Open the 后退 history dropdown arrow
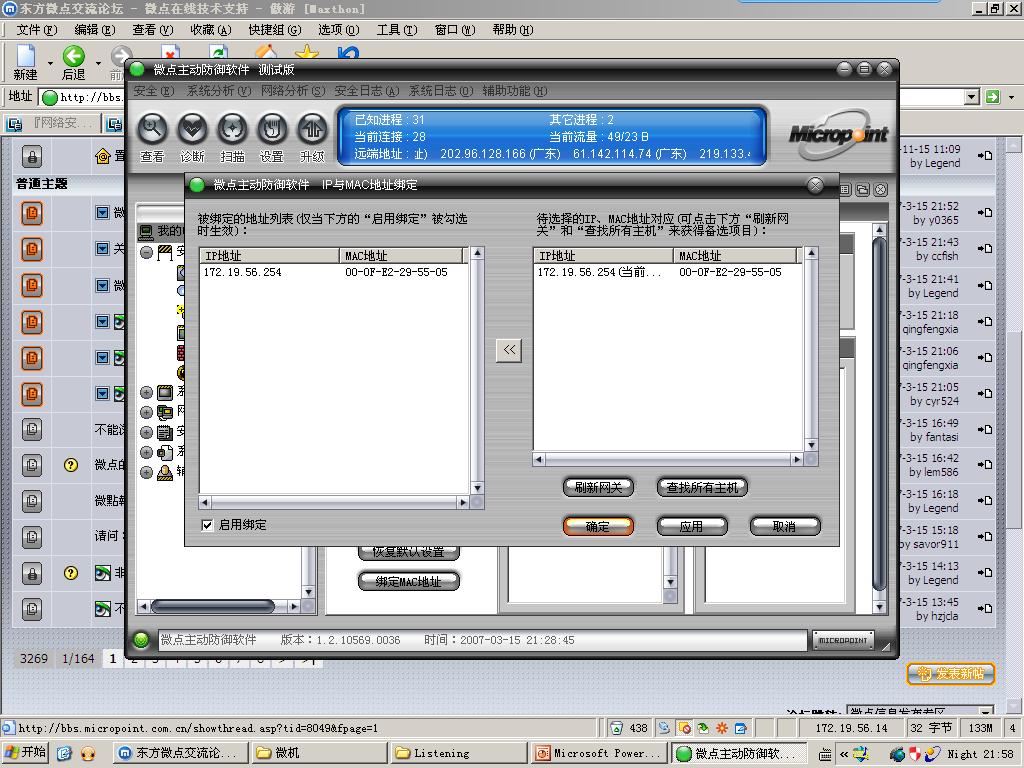 point(98,64)
